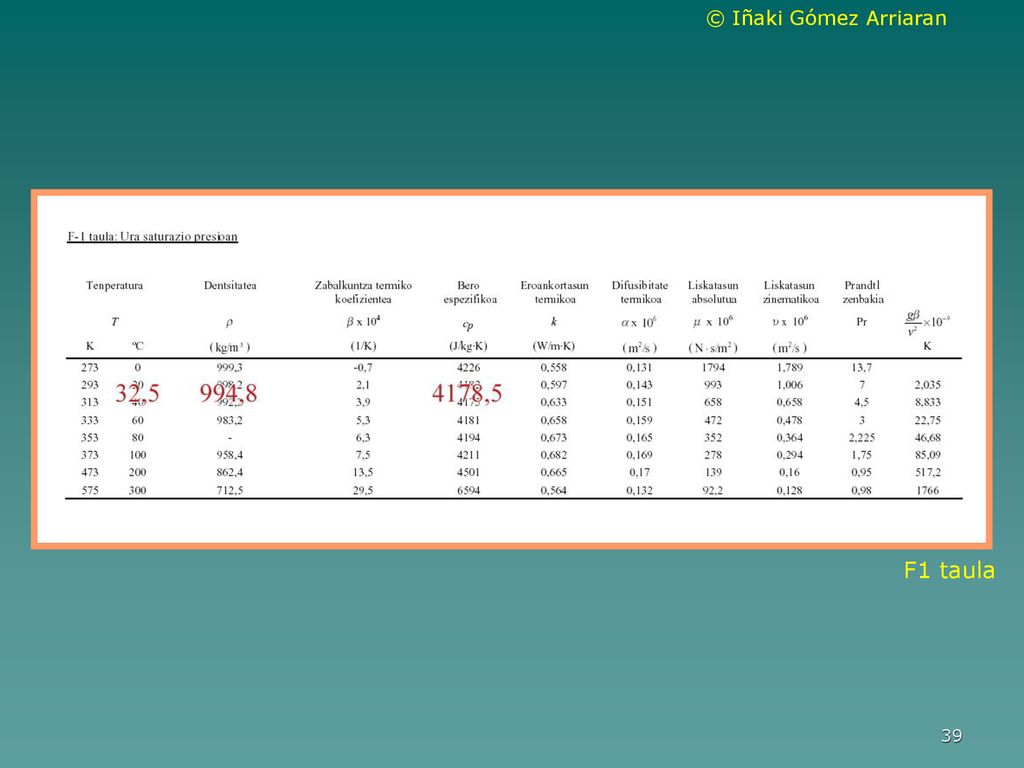Image resolution: width=1024 pixels, height=768 pixels.
Task: Select specific heat value 4211
Action: [468, 455]
